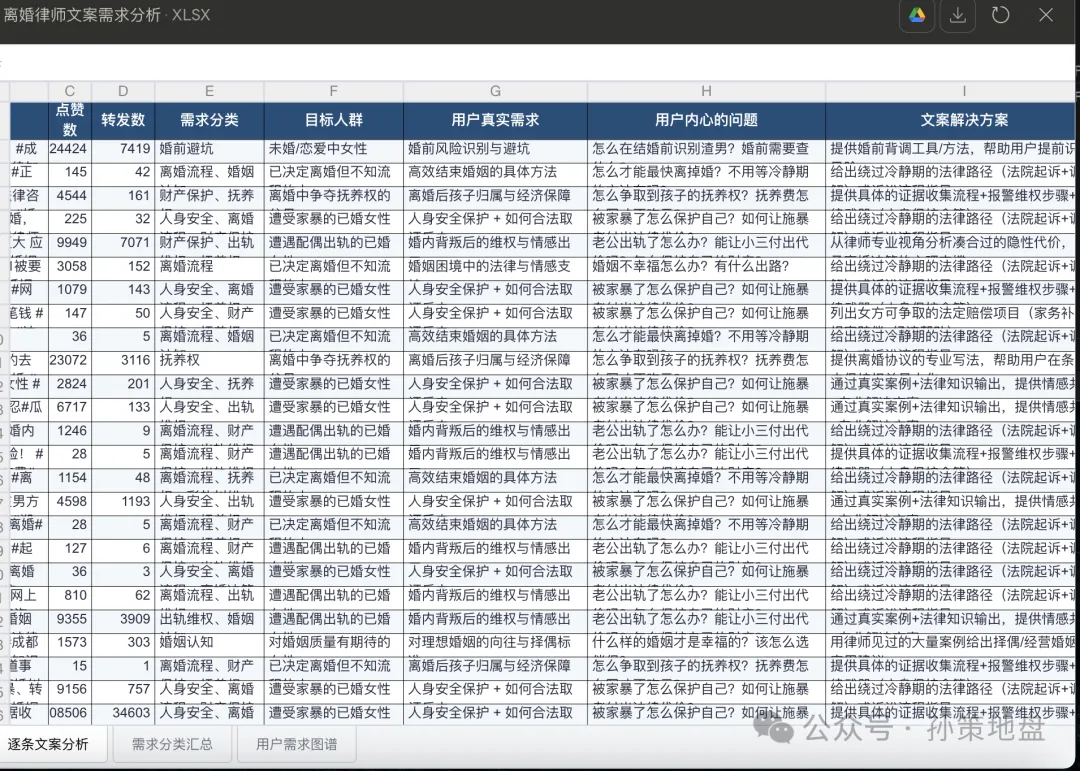
Task: Open the 用户需求图谱 sheet tab
Action: [x=296, y=744]
